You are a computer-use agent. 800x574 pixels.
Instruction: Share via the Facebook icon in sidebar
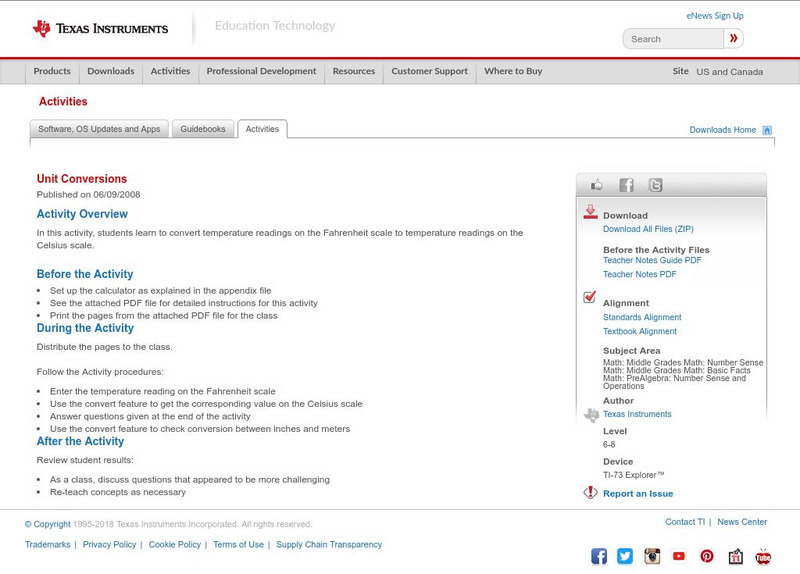click(x=627, y=185)
